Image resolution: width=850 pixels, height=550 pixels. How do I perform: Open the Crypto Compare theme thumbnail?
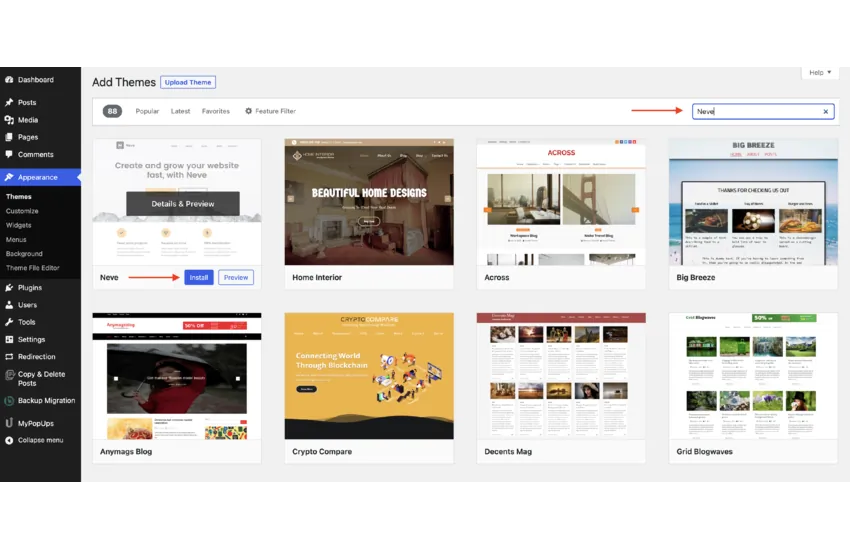pos(369,376)
